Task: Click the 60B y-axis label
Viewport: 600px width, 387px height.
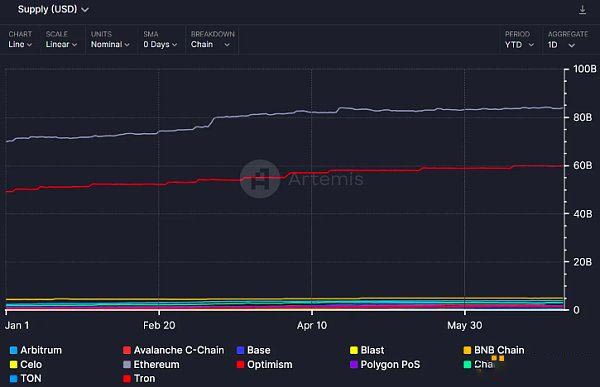Action: coord(582,165)
